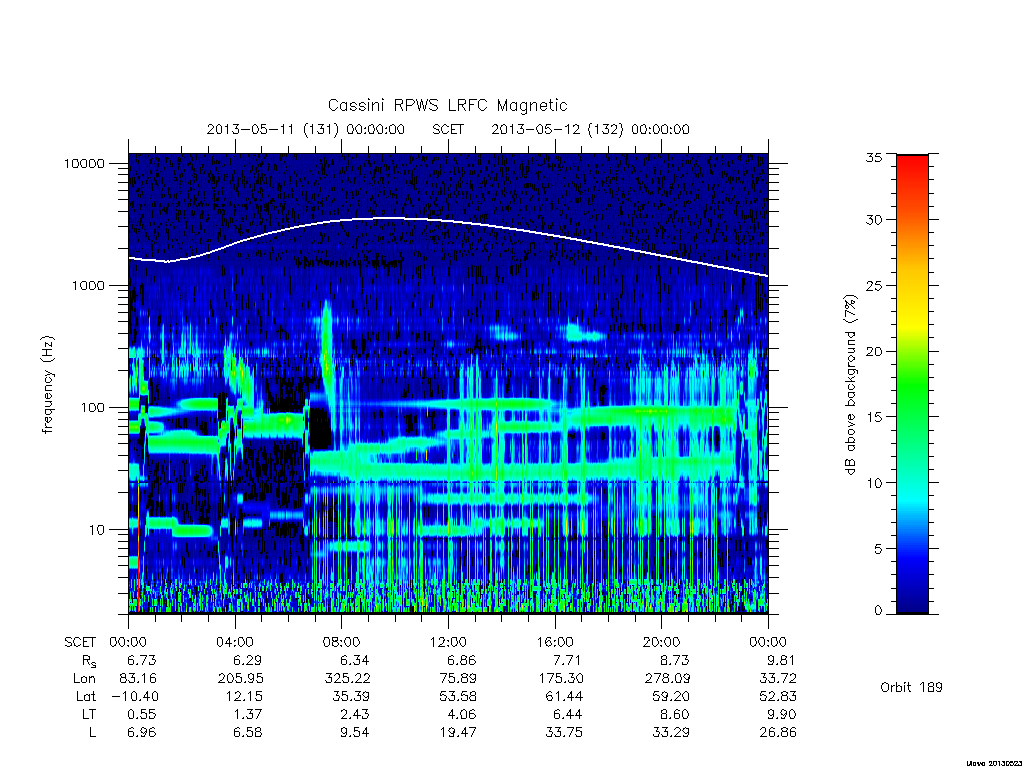Click the Lat value 61.44
1024x768 pixels.
[x=564, y=696]
